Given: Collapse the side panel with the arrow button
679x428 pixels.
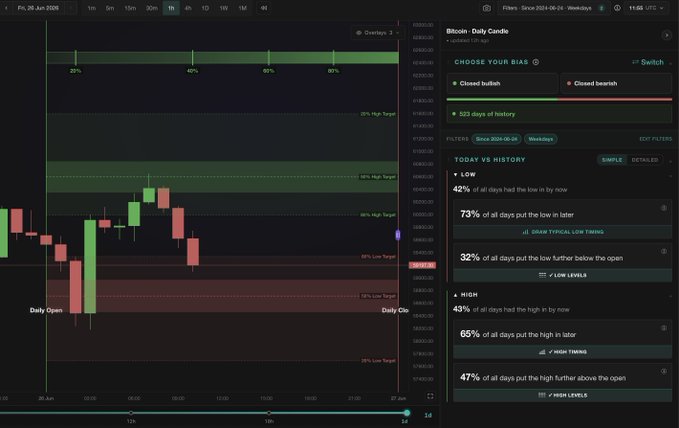Looking at the screenshot, I should (x=666, y=35).
